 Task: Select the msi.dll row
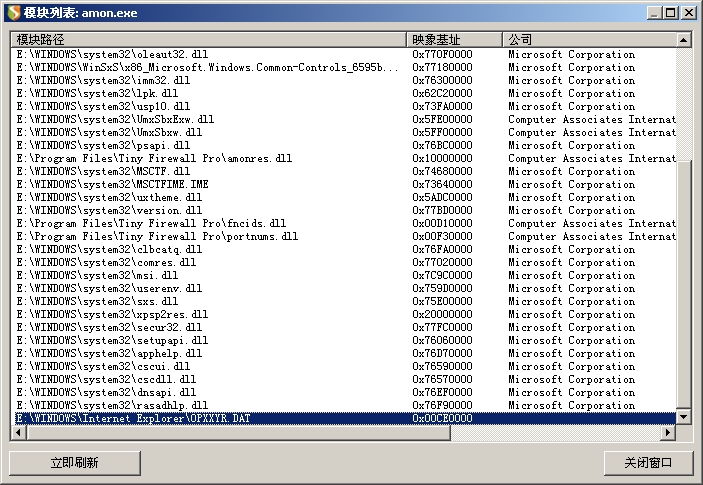pos(344,275)
